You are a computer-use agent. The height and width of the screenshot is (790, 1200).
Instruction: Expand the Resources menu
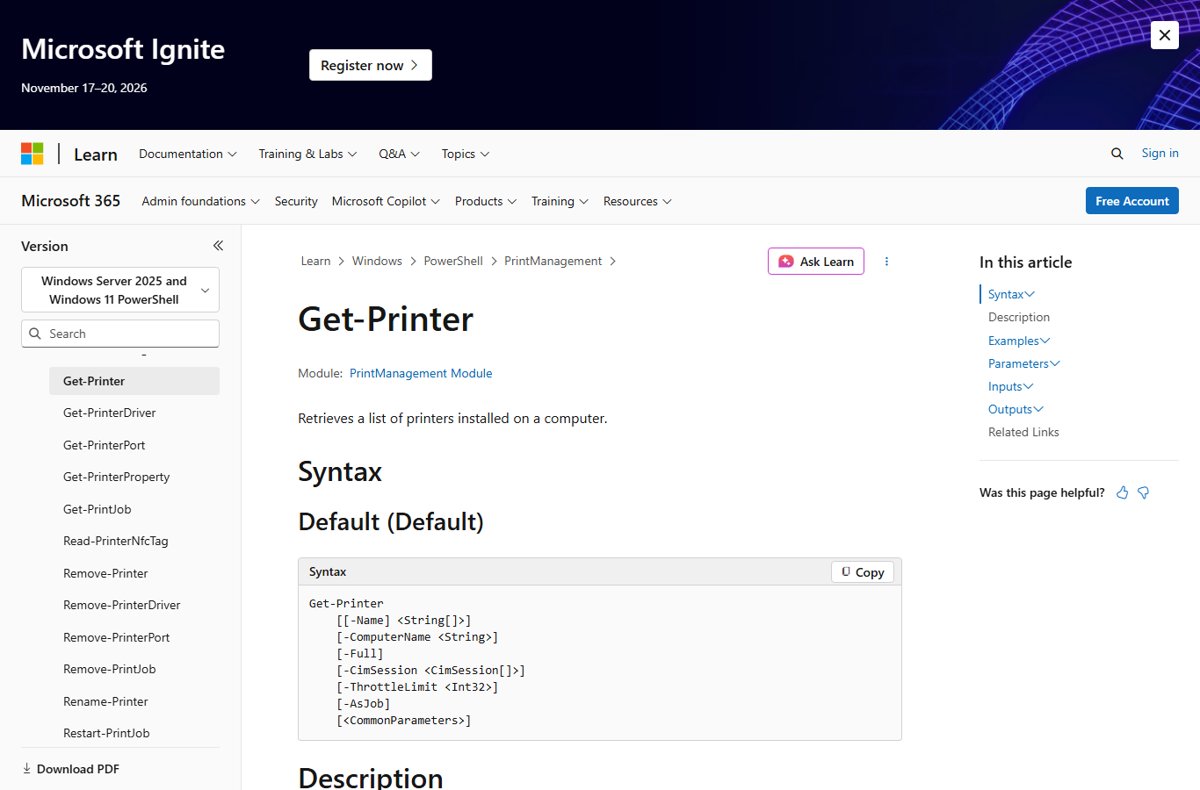pos(637,201)
